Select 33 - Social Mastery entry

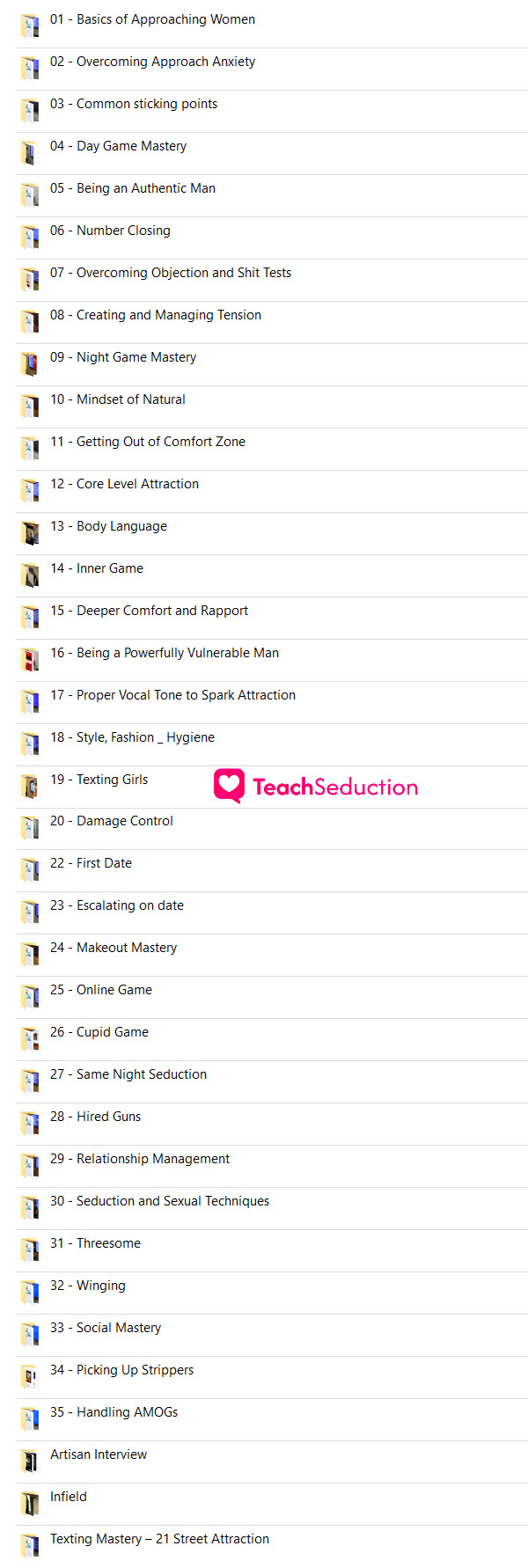[x=105, y=1328]
